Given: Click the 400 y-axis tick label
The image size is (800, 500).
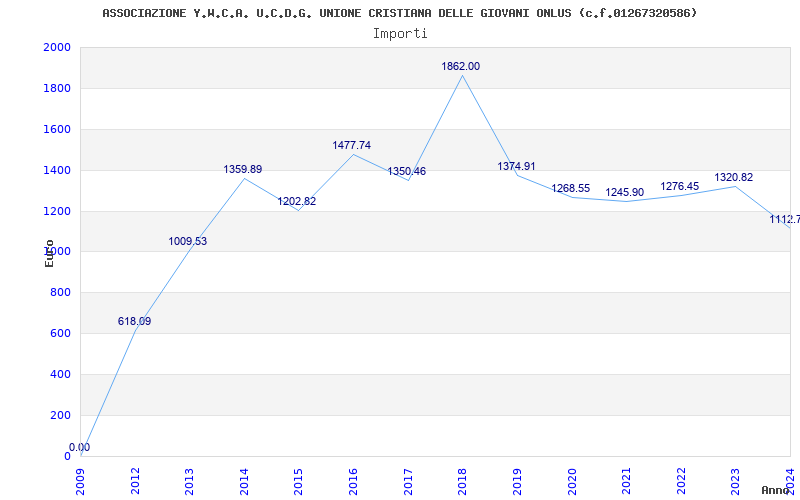Looking at the screenshot, I should pos(61,374).
